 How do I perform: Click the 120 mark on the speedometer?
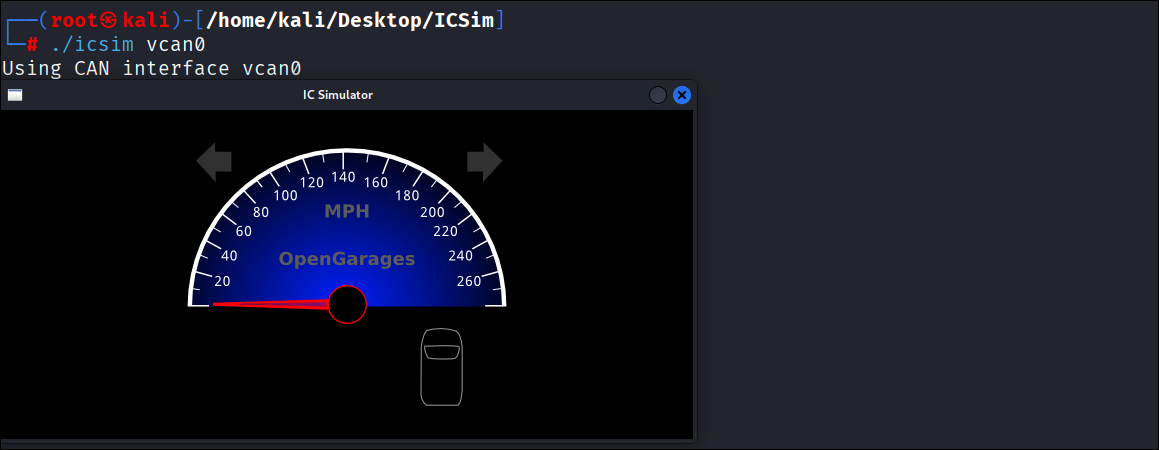(311, 183)
